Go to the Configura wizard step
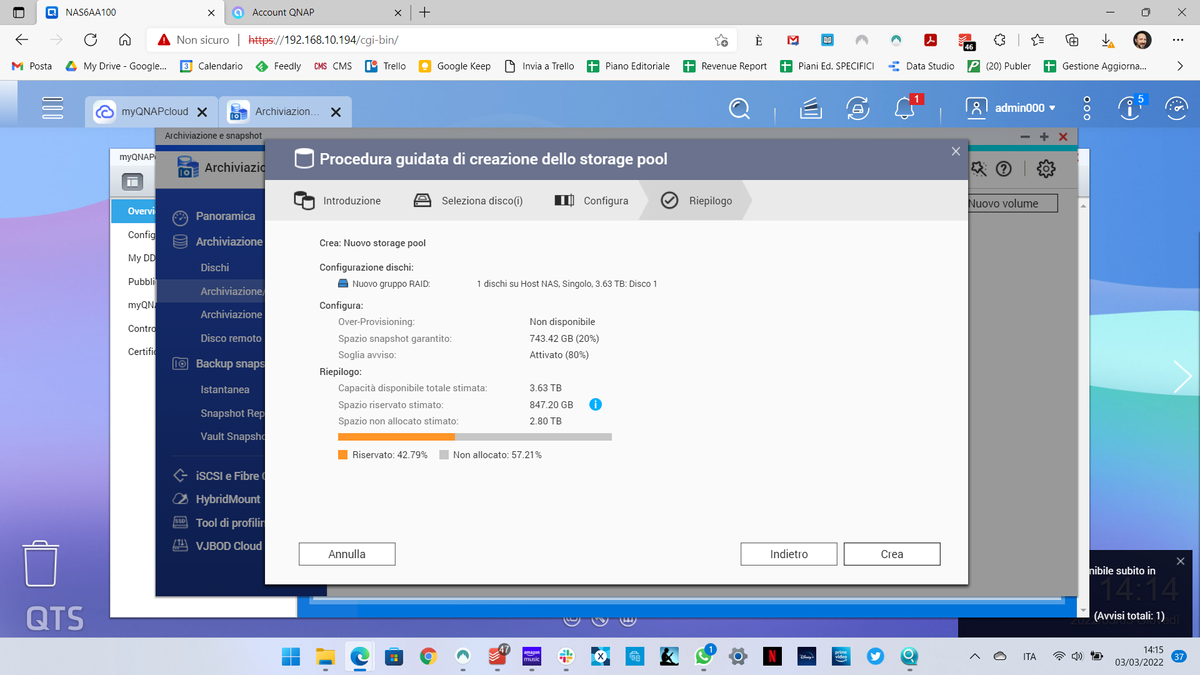The image size is (1200, 675). [591, 201]
